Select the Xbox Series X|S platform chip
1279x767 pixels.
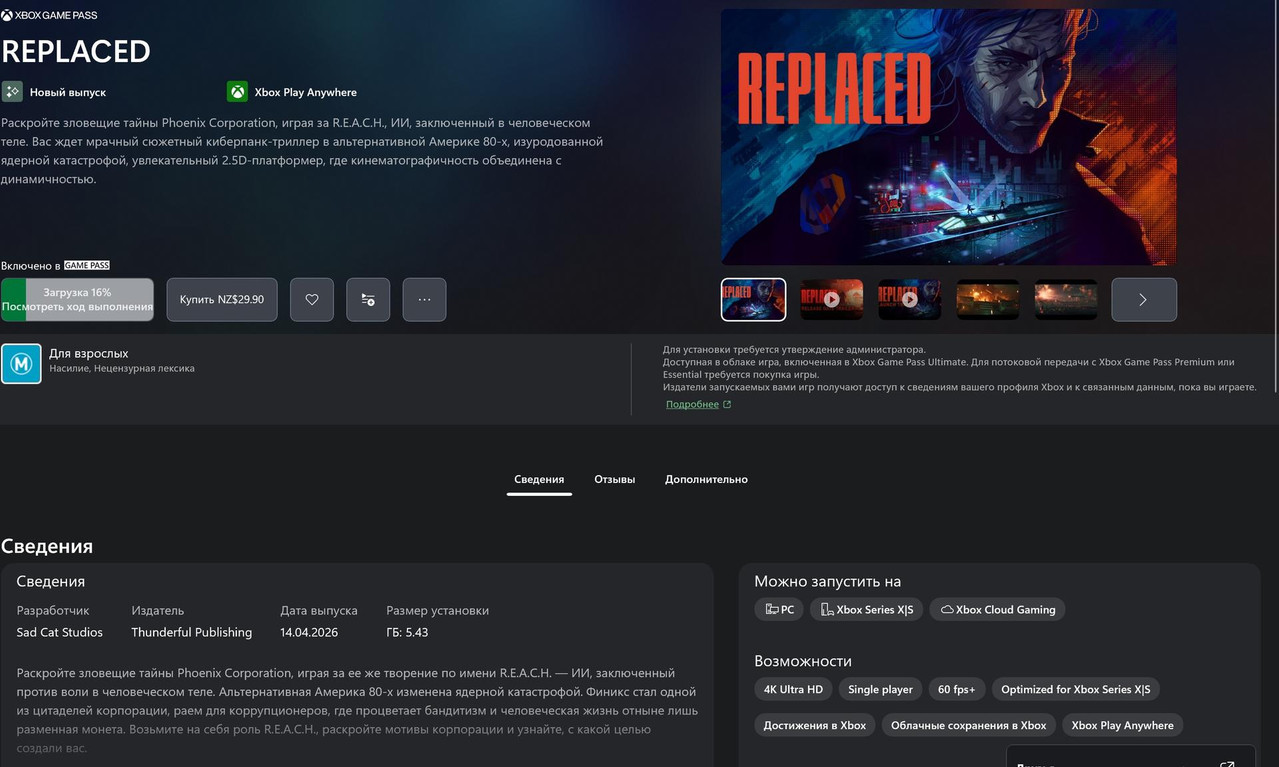click(866, 609)
